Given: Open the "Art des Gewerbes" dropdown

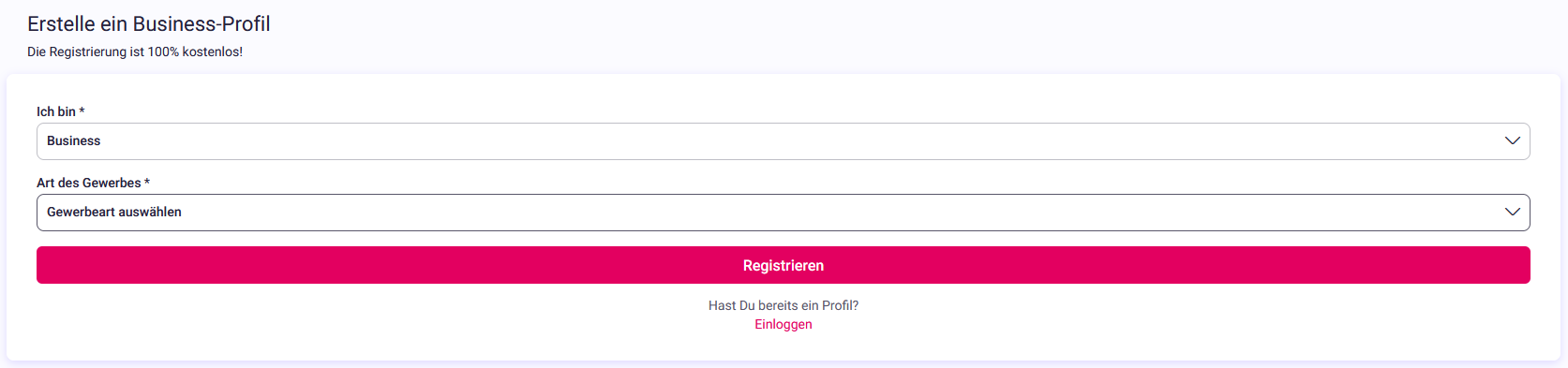Looking at the screenshot, I should coord(784,213).
